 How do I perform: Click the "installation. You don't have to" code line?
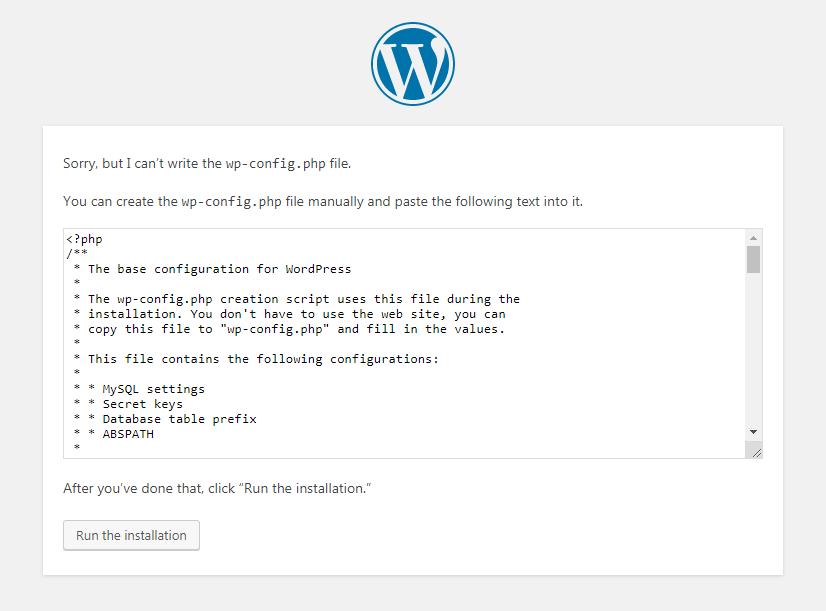click(x=296, y=314)
